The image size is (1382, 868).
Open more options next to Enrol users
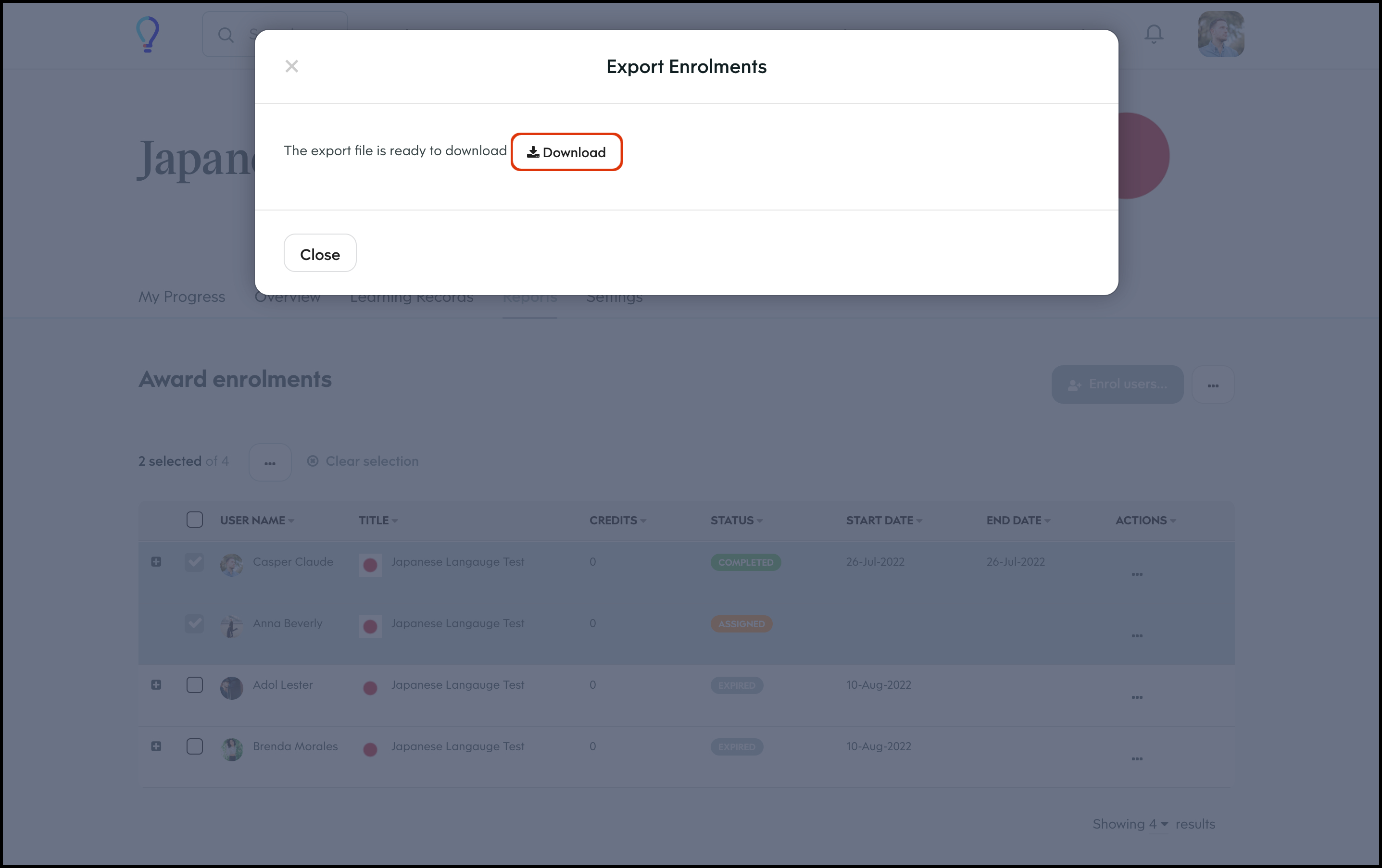1213,385
